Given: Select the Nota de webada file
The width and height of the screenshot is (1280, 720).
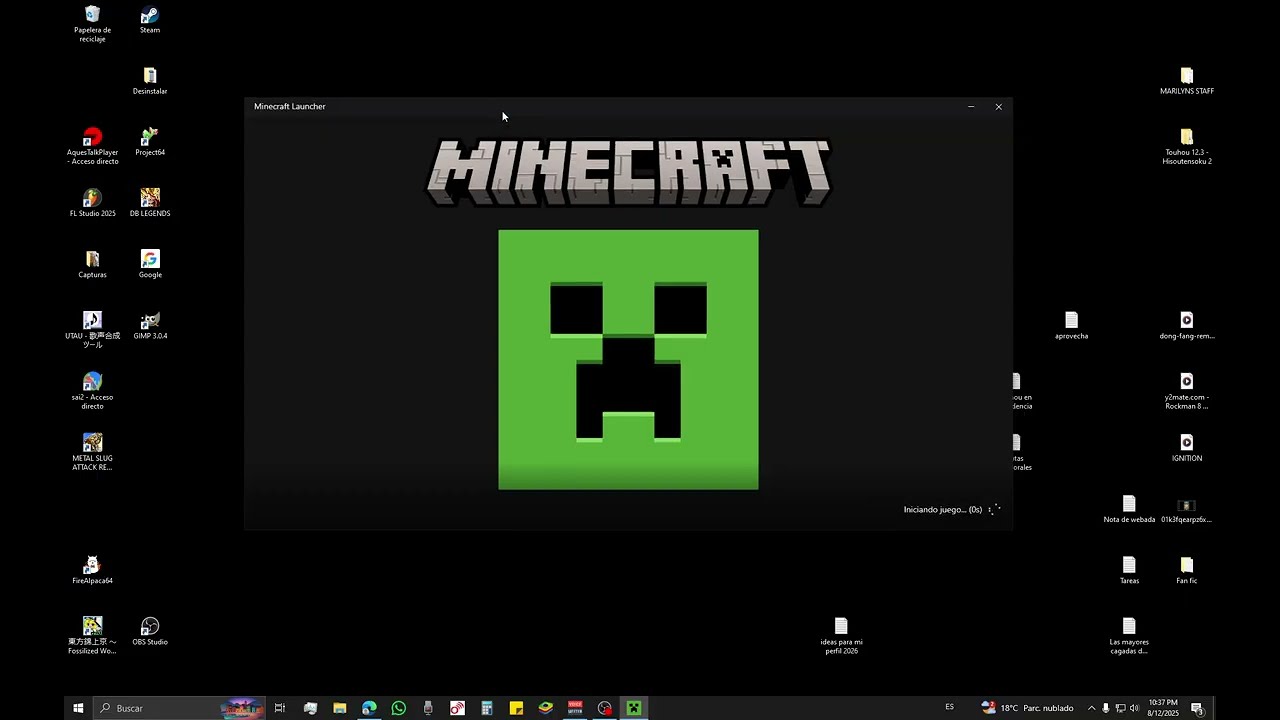Looking at the screenshot, I should click(x=1129, y=509).
